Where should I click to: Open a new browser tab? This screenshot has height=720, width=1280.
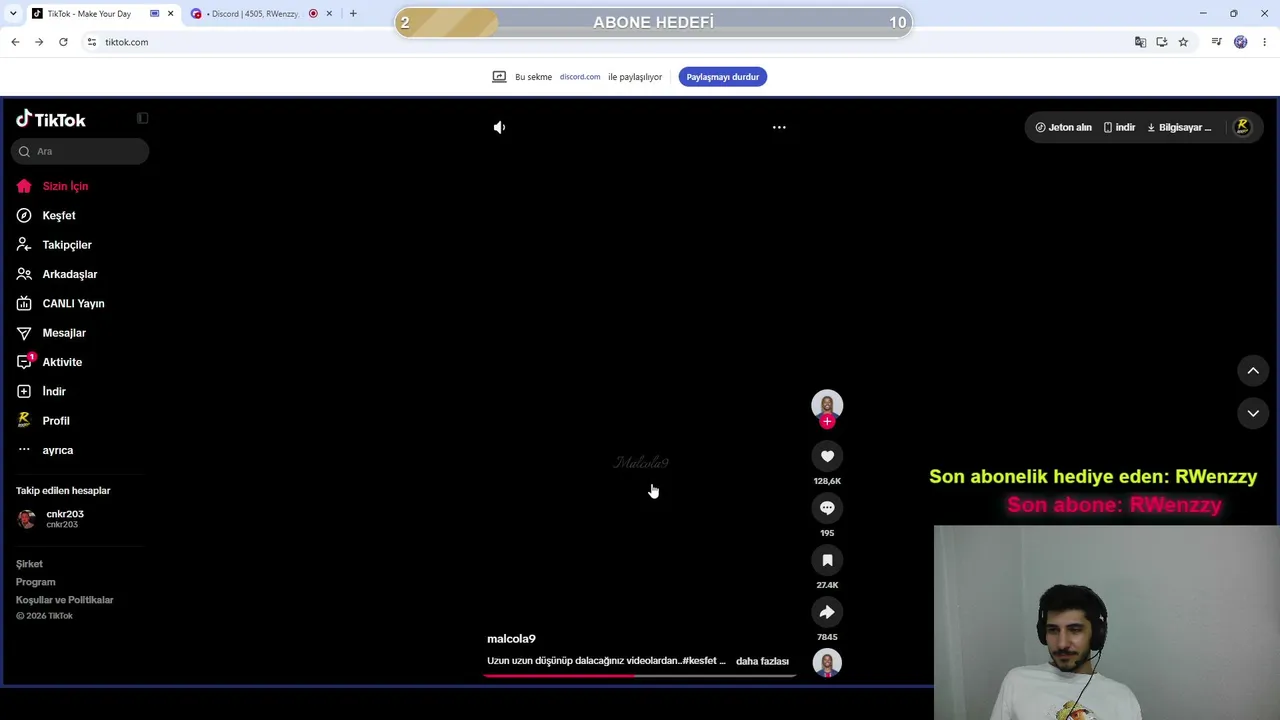(x=353, y=14)
